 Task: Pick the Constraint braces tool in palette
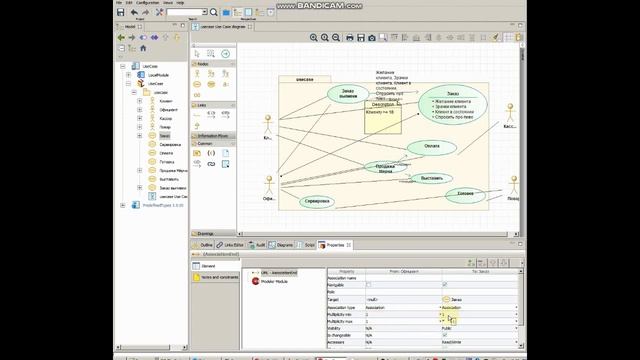(x=211, y=153)
